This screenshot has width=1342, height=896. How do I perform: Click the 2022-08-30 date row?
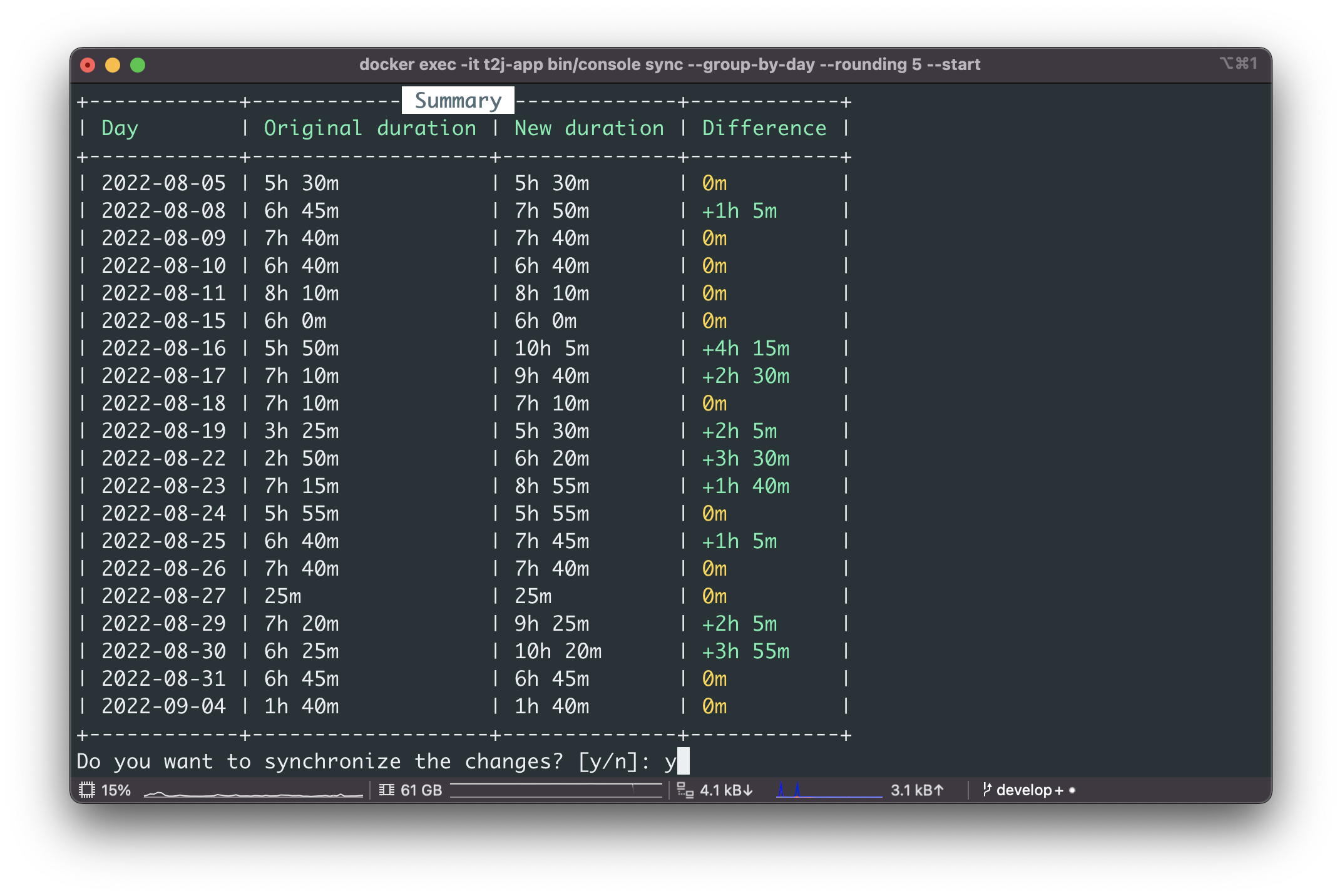[x=163, y=651]
